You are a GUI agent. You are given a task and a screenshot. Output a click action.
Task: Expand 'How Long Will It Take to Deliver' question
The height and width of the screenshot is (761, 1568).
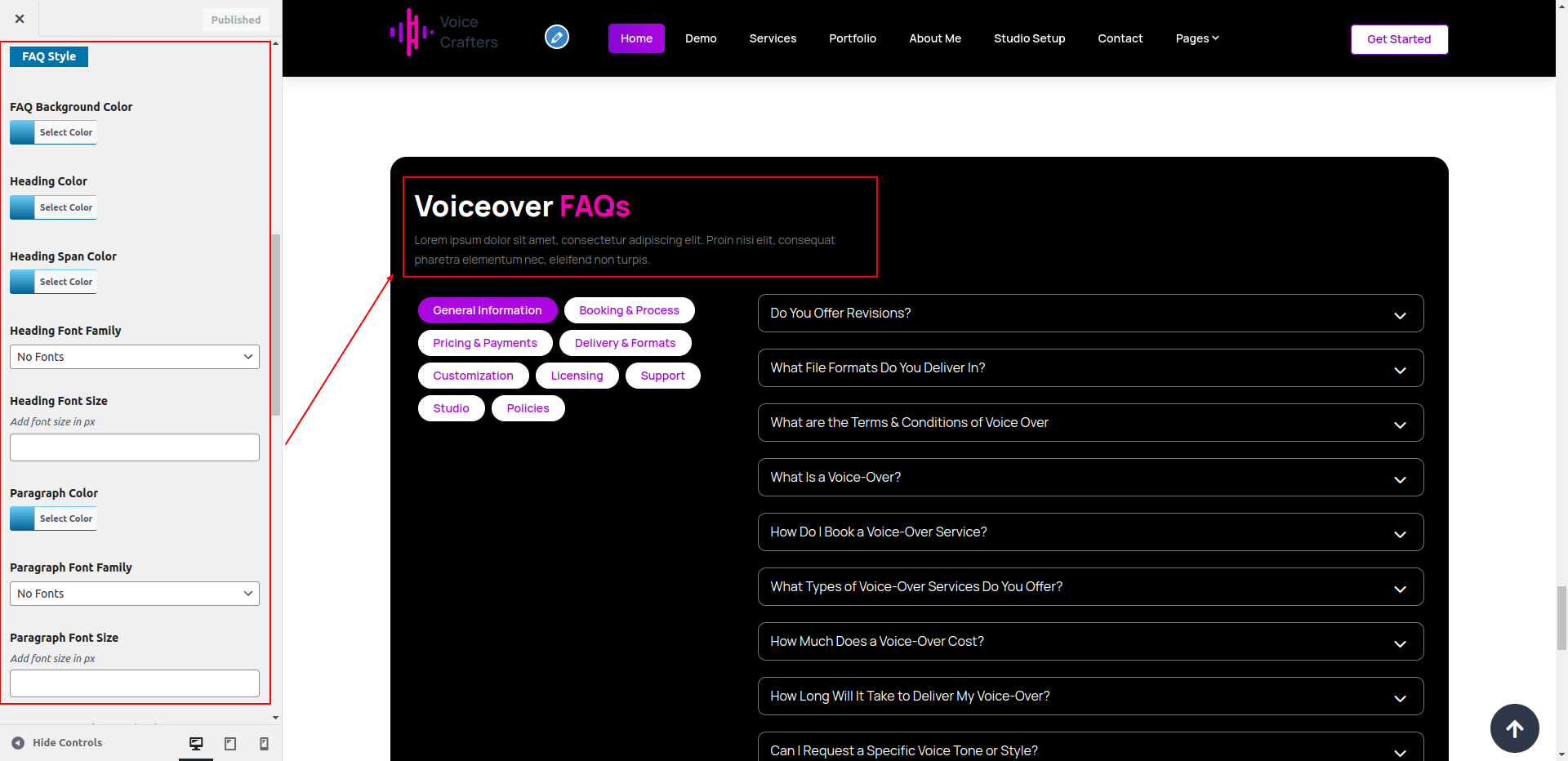(x=1090, y=696)
